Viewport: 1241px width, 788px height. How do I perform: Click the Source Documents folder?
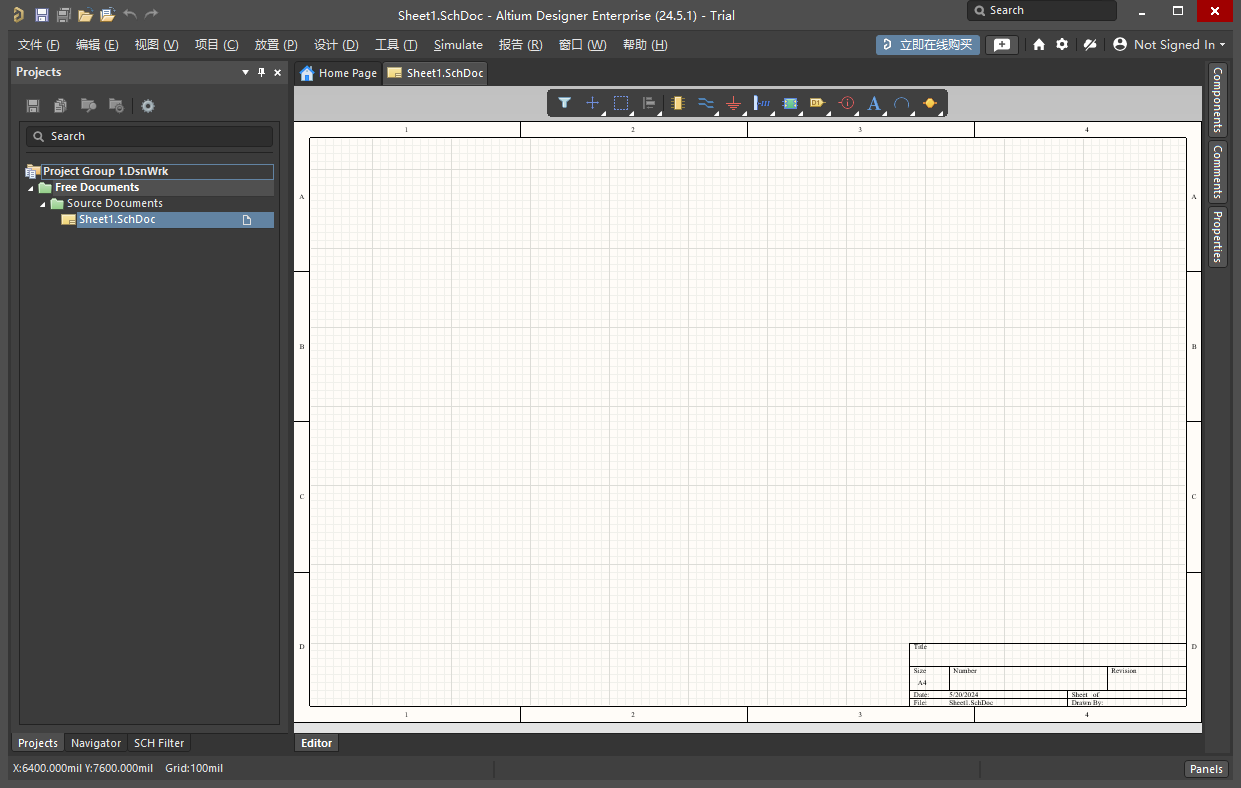pos(114,204)
